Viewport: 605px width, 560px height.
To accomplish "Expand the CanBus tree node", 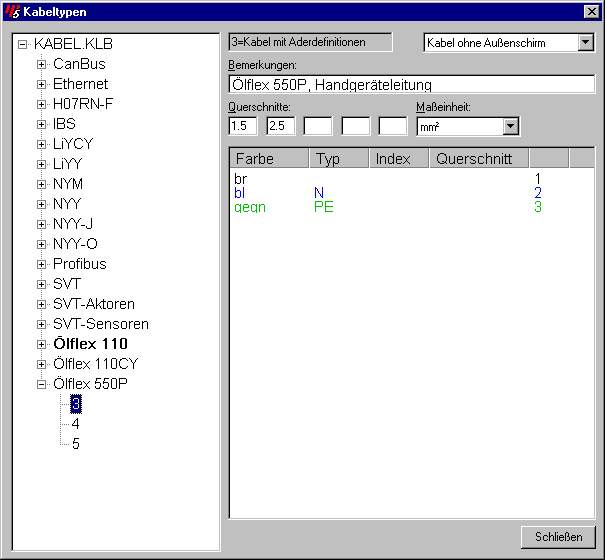I will [x=41, y=64].
